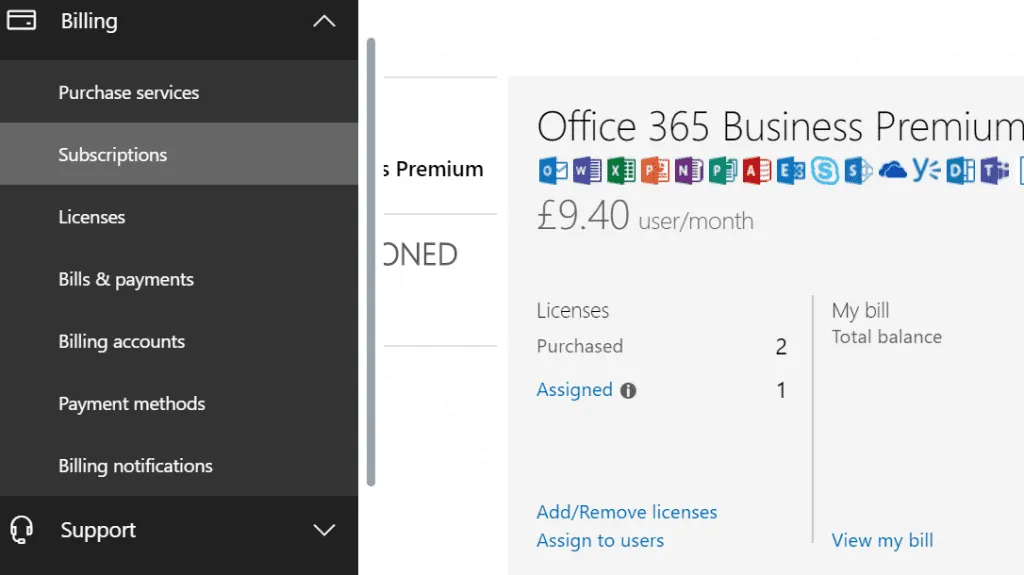The image size is (1024, 575).
Task: Click the Support header label
Action: (98, 529)
